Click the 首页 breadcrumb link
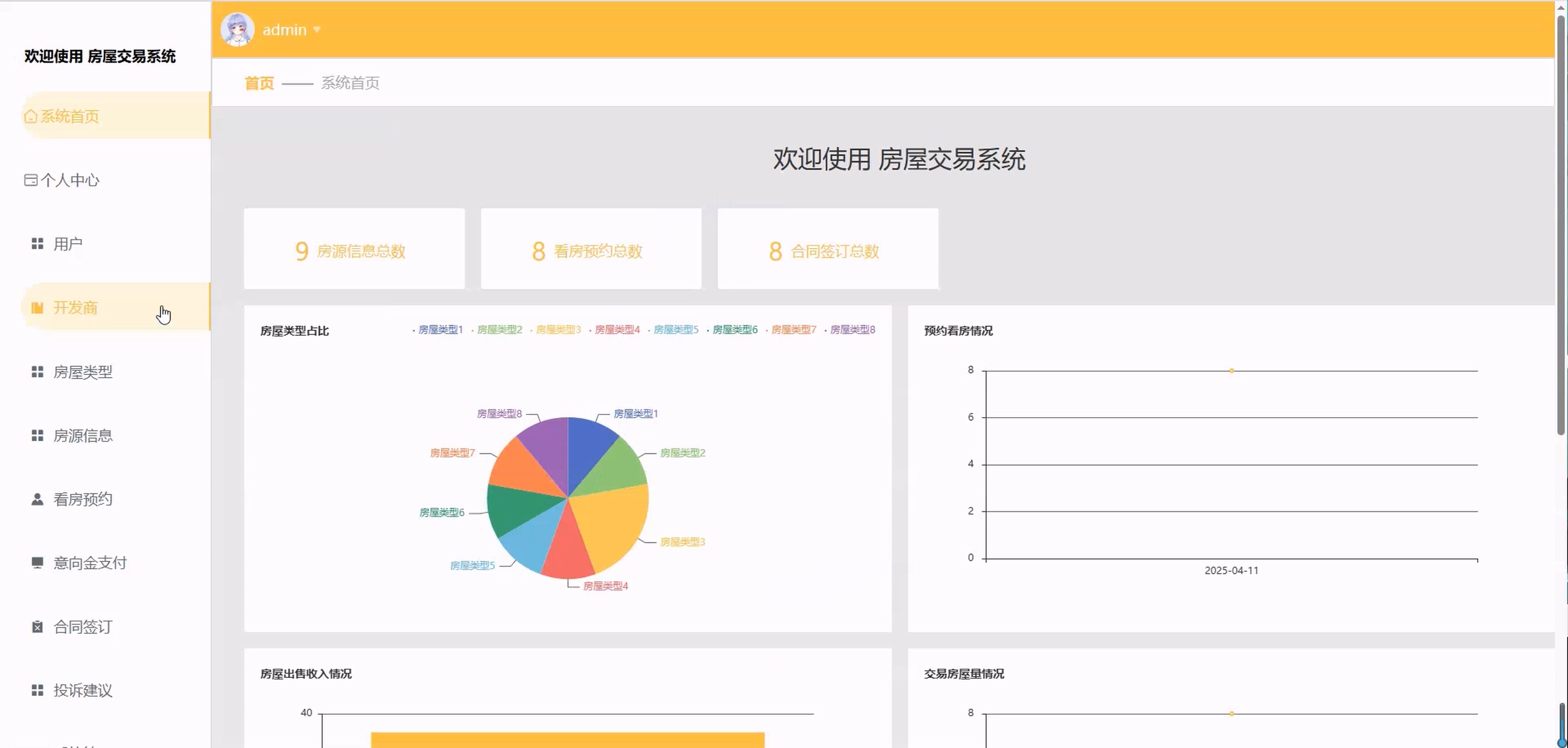 tap(259, 83)
